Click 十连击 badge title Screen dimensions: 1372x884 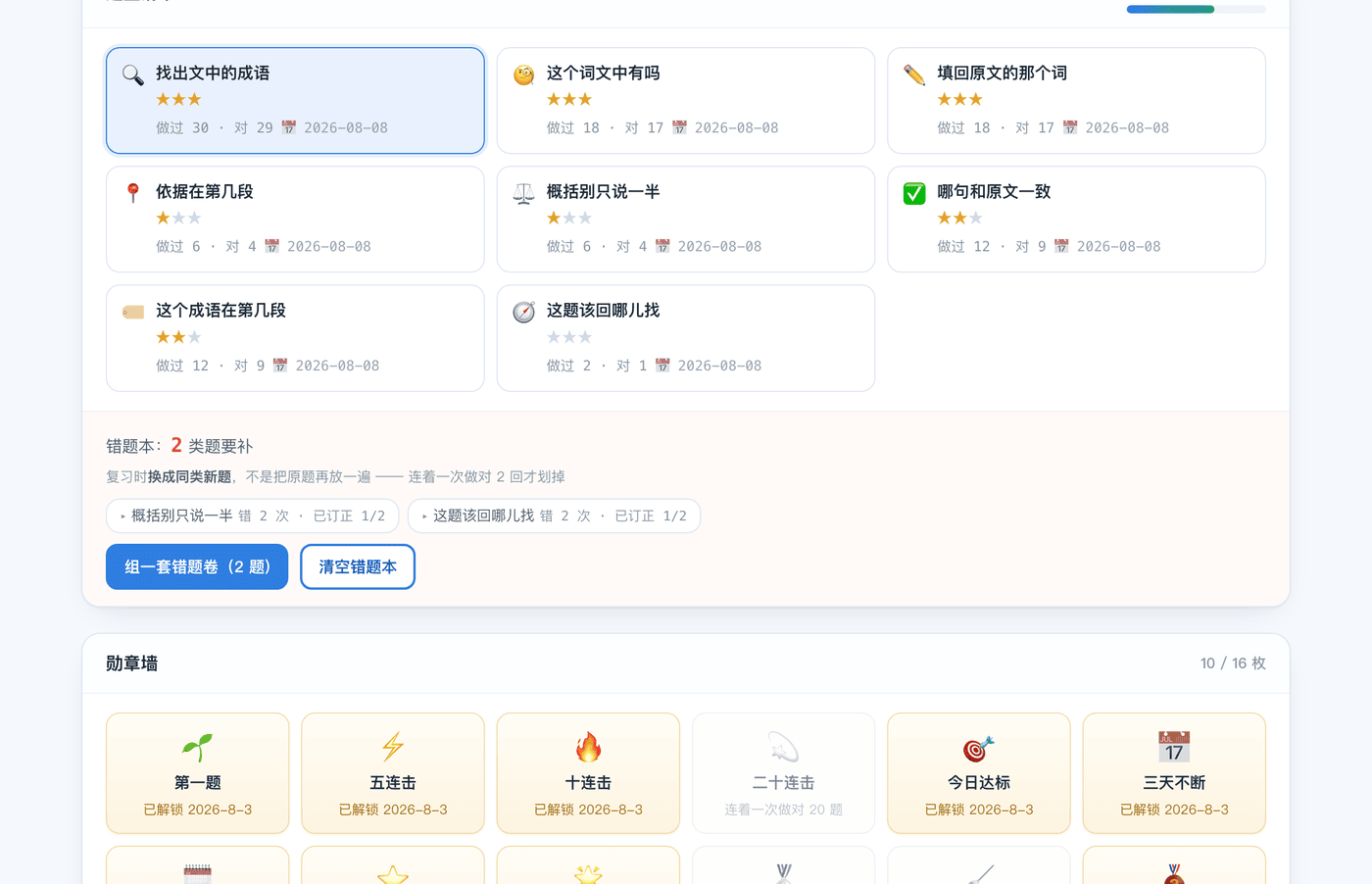(588, 783)
